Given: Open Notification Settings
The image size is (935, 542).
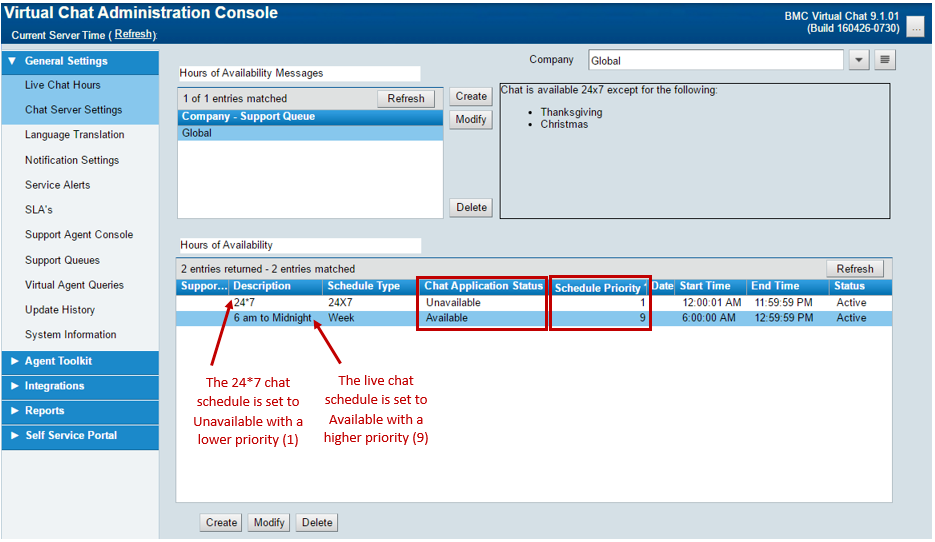Looking at the screenshot, I should 72,160.
